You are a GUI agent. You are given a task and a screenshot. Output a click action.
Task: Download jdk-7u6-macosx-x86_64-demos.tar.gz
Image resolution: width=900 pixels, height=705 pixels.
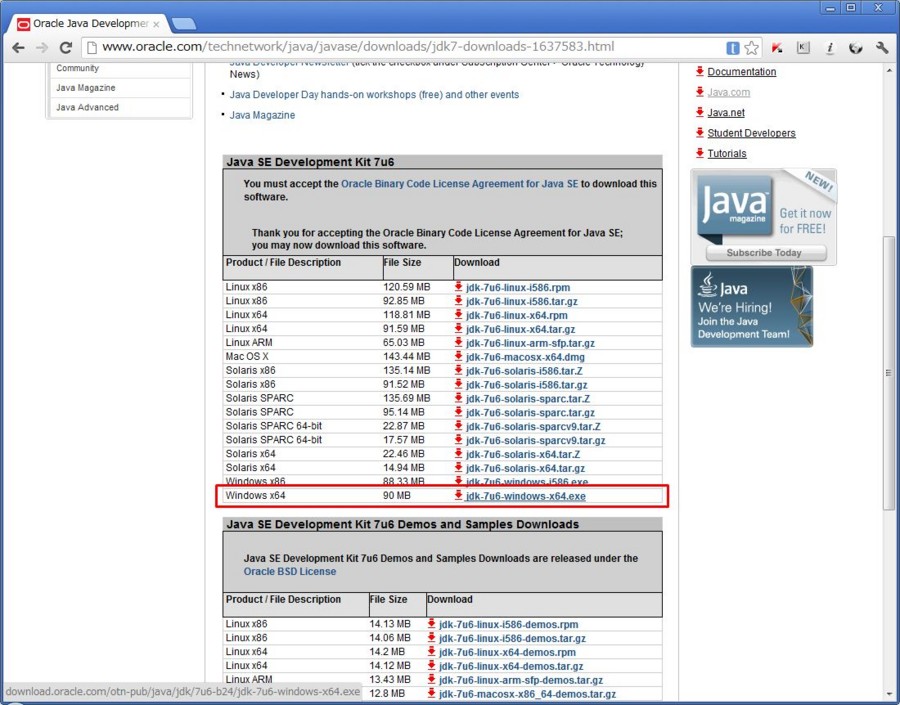527,694
